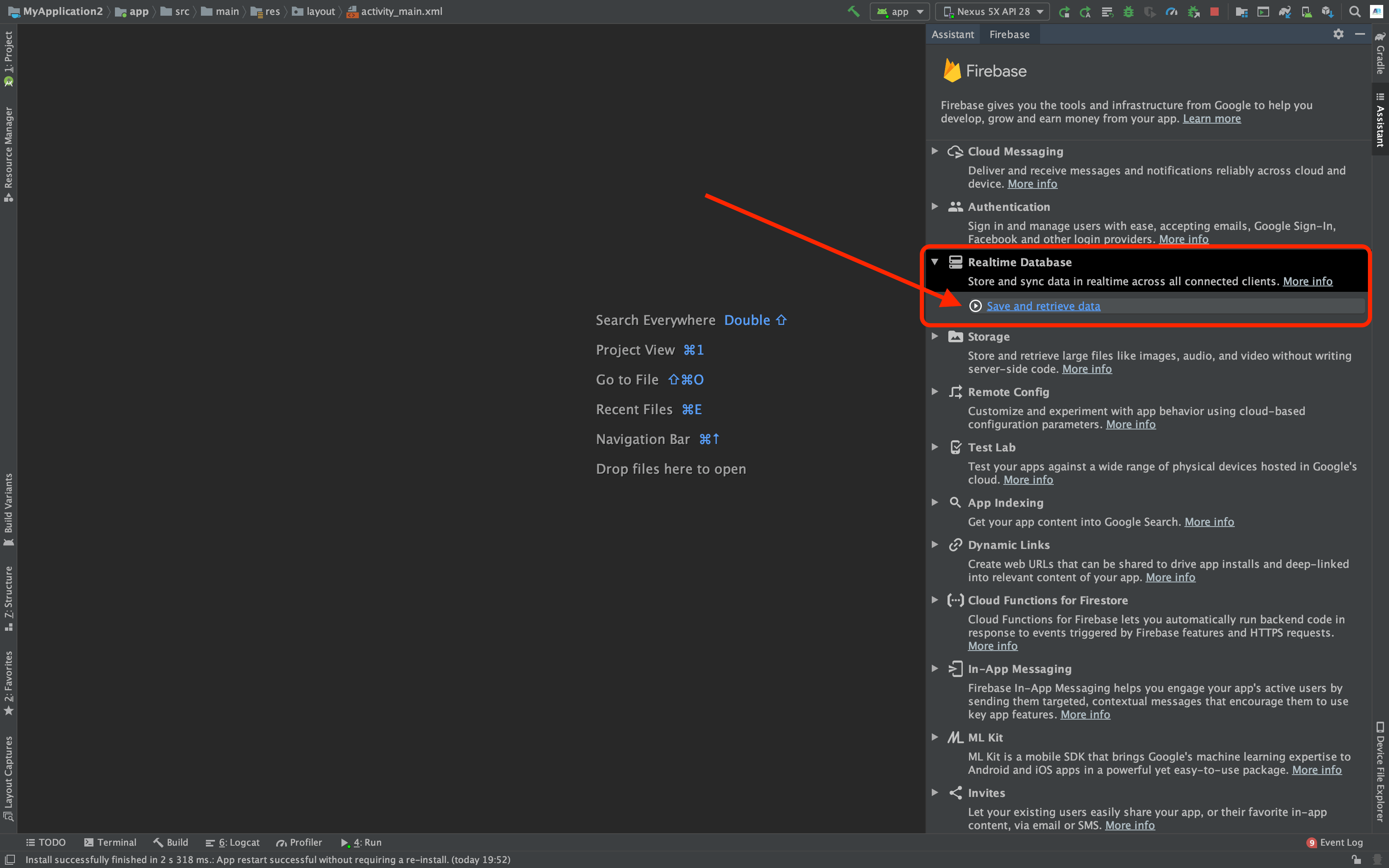Click the Rerun app icon
This screenshot has height=868, width=1389.
1064,12
